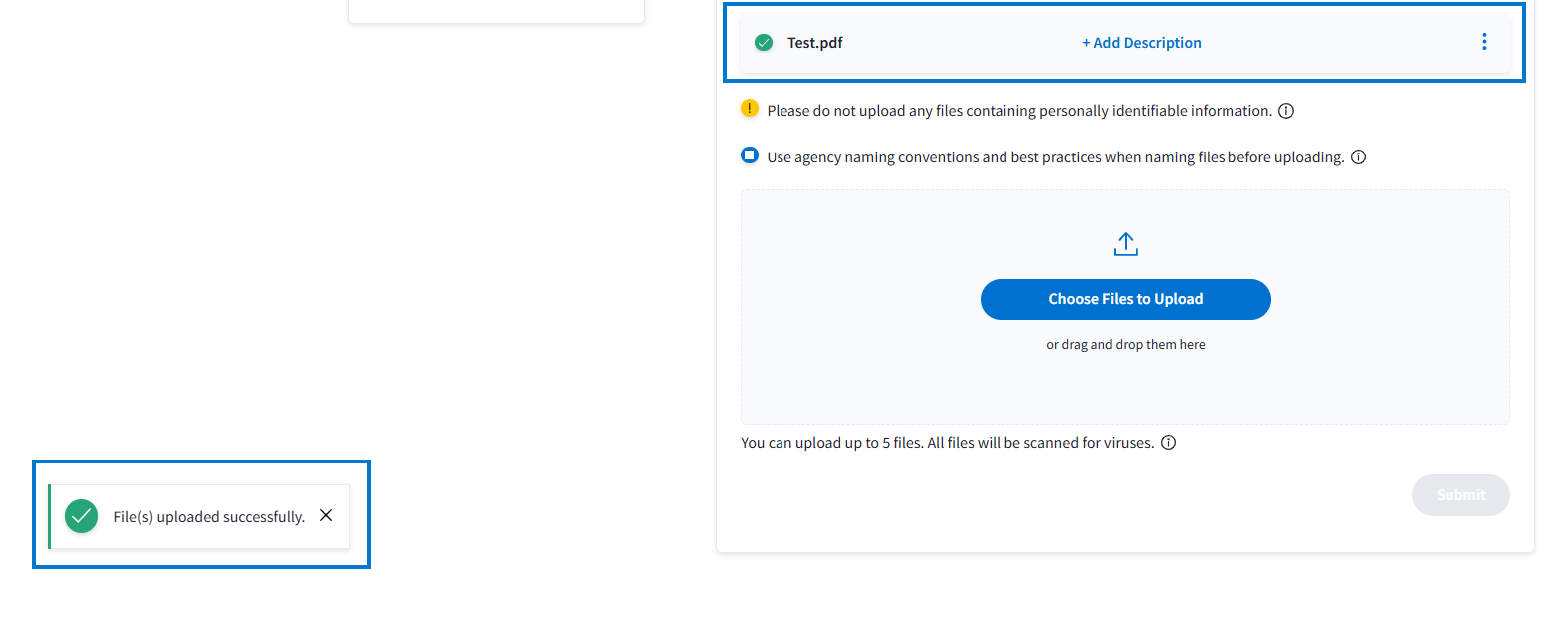
Task: Click the Submit button
Action: tap(1460, 495)
